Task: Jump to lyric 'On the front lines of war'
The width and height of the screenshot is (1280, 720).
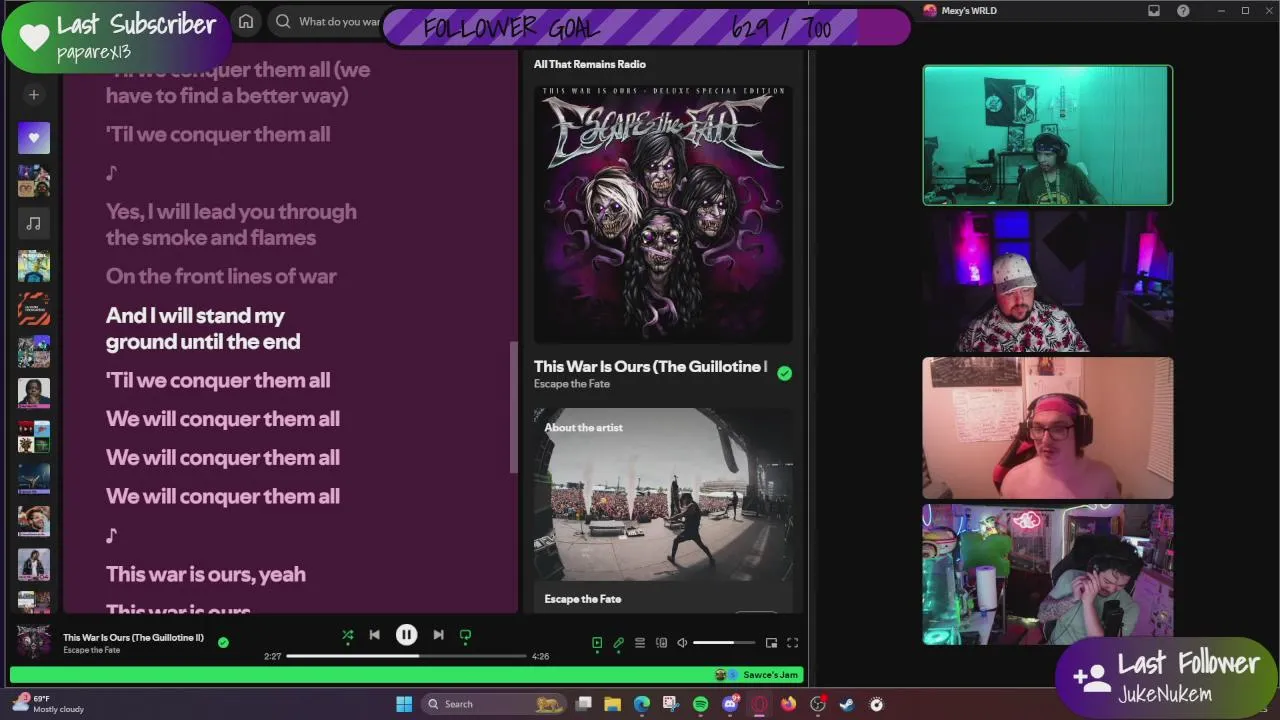Action: [221, 276]
